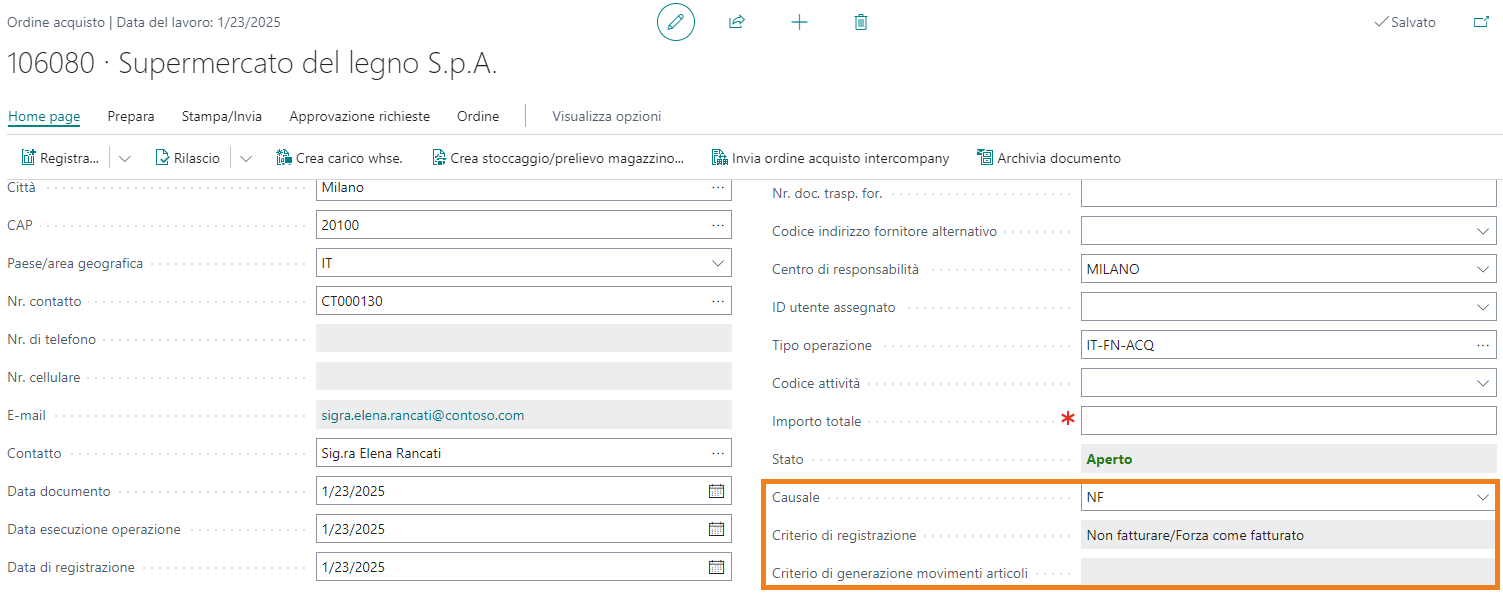Screen dimensions: 1503x606
Task: Click the trash delete icon
Action: click(860, 22)
